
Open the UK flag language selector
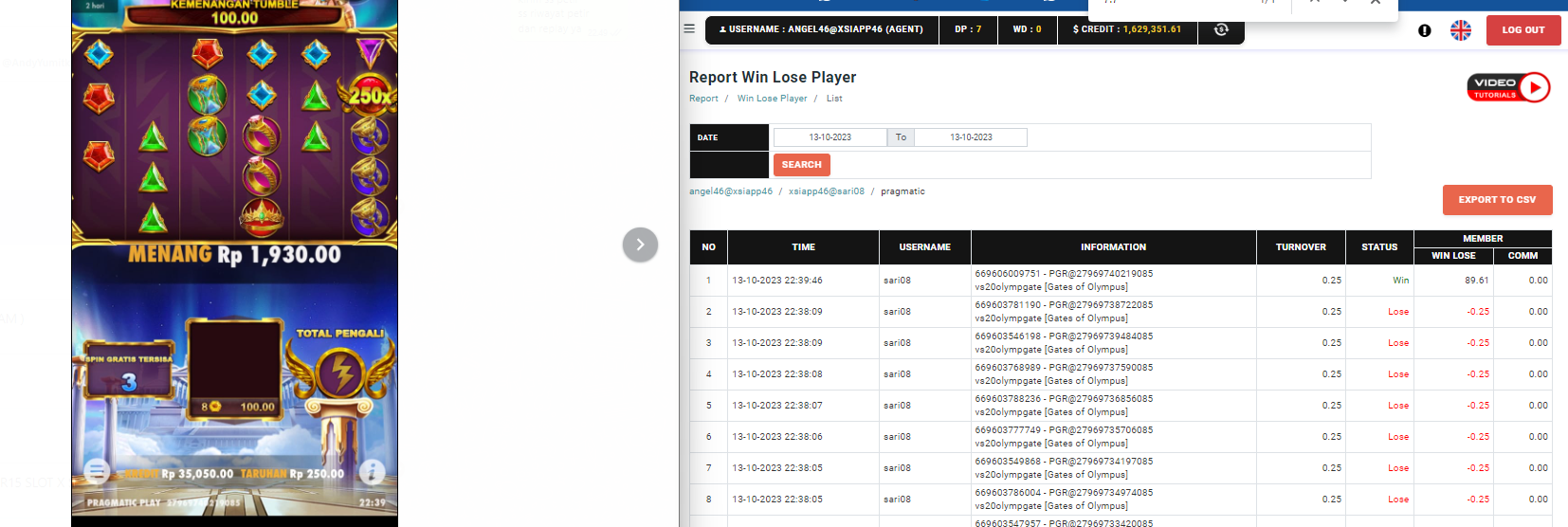[1461, 30]
